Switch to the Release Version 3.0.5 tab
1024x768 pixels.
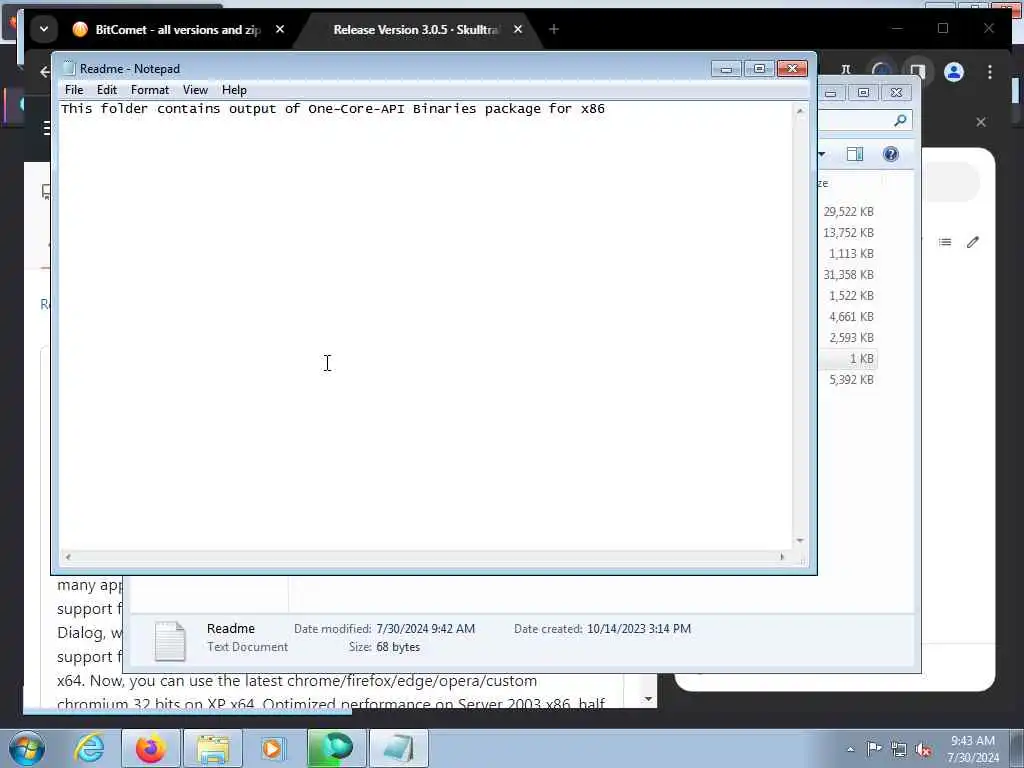coord(415,29)
